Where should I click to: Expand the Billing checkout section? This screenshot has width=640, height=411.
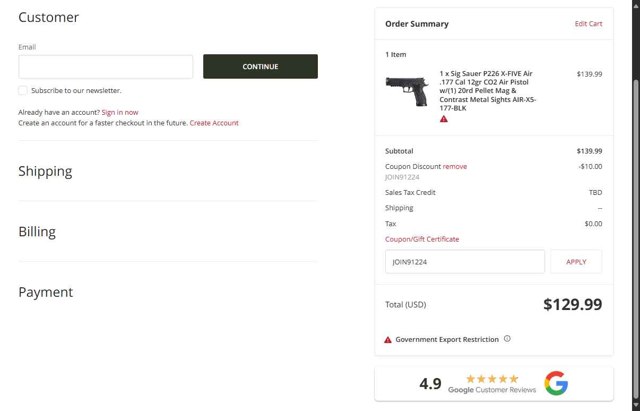point(37,232)
